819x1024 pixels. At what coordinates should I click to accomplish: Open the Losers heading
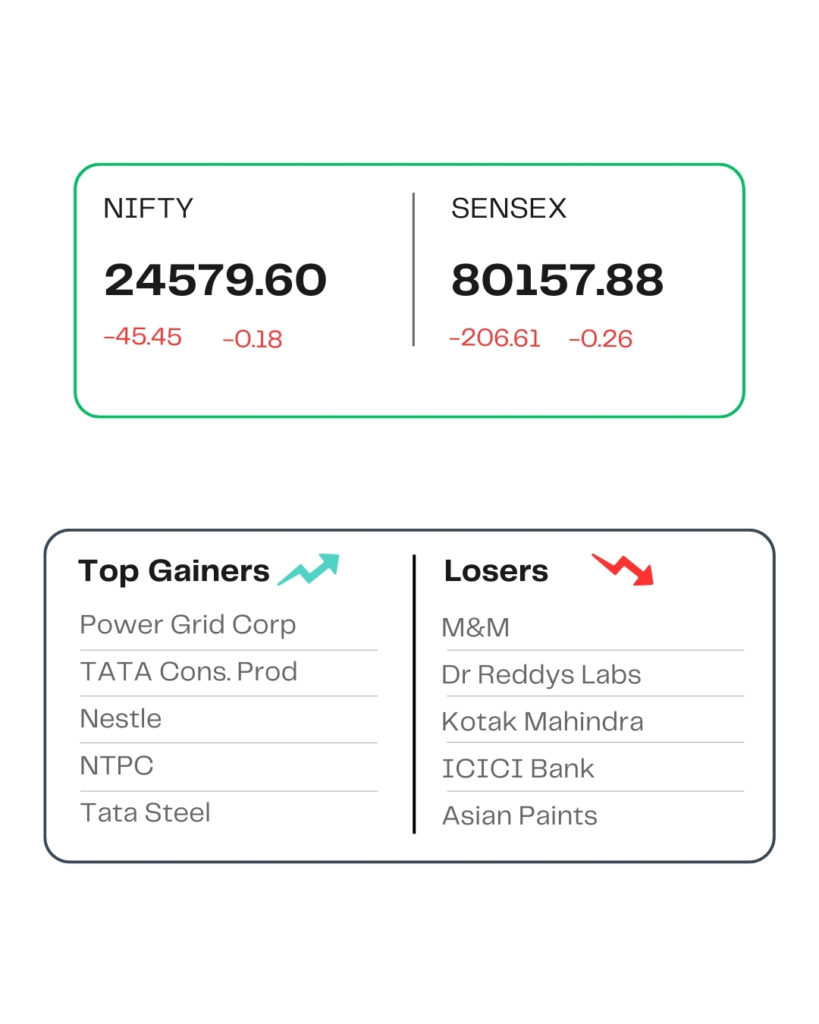496,571
